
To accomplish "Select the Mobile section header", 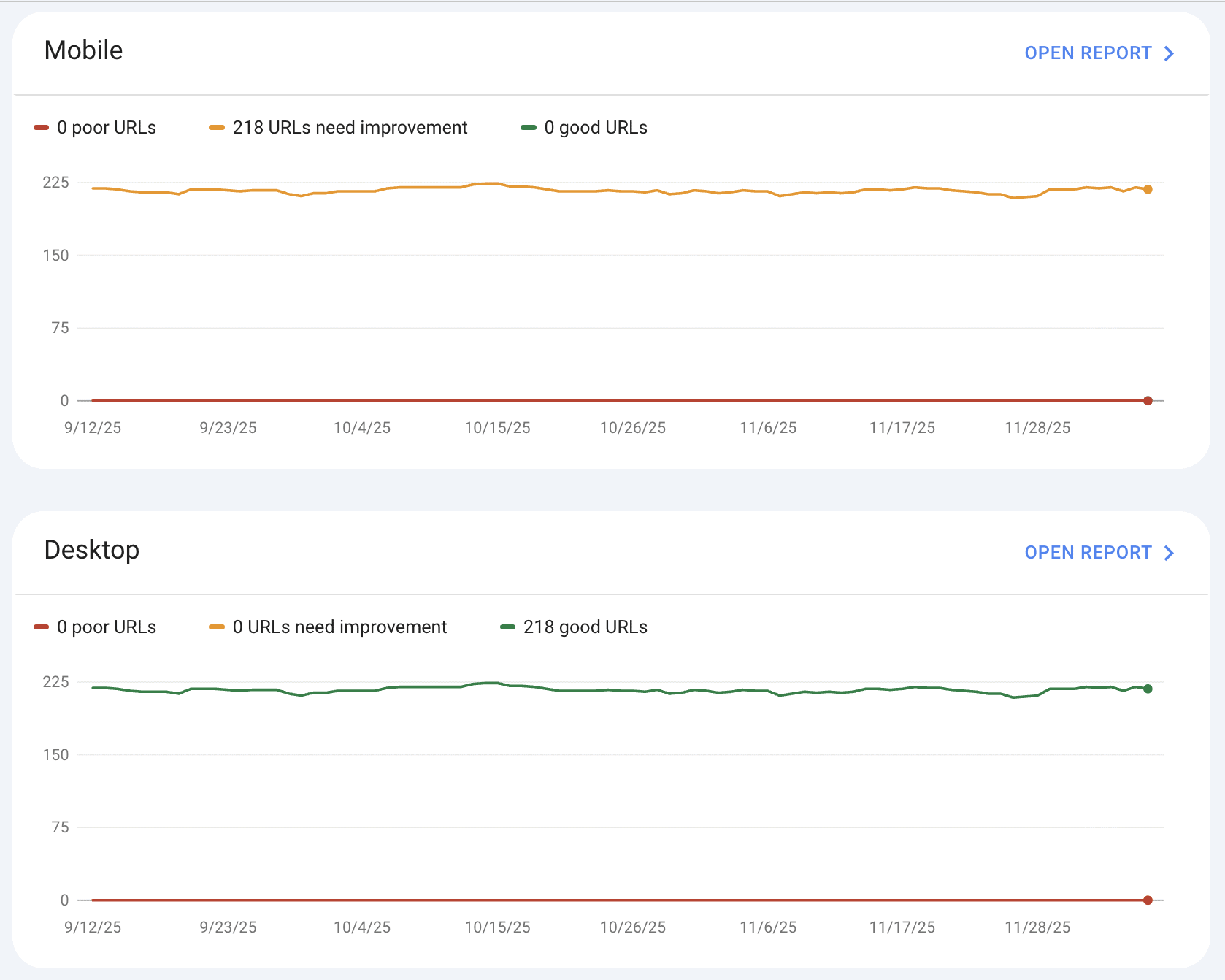I will click(84, 50).
